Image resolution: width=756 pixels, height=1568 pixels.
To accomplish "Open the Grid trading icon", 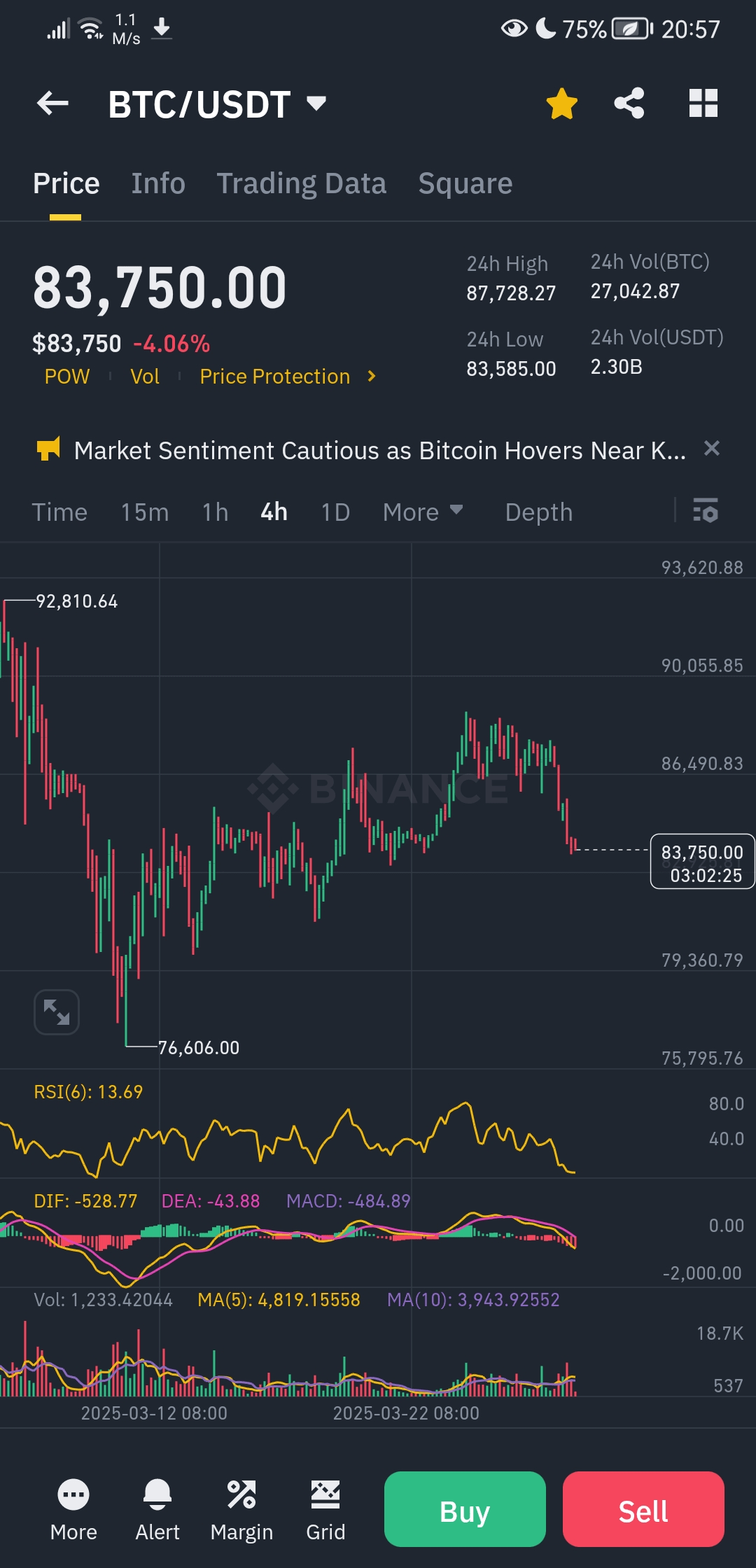I will tap(325, 1495).
